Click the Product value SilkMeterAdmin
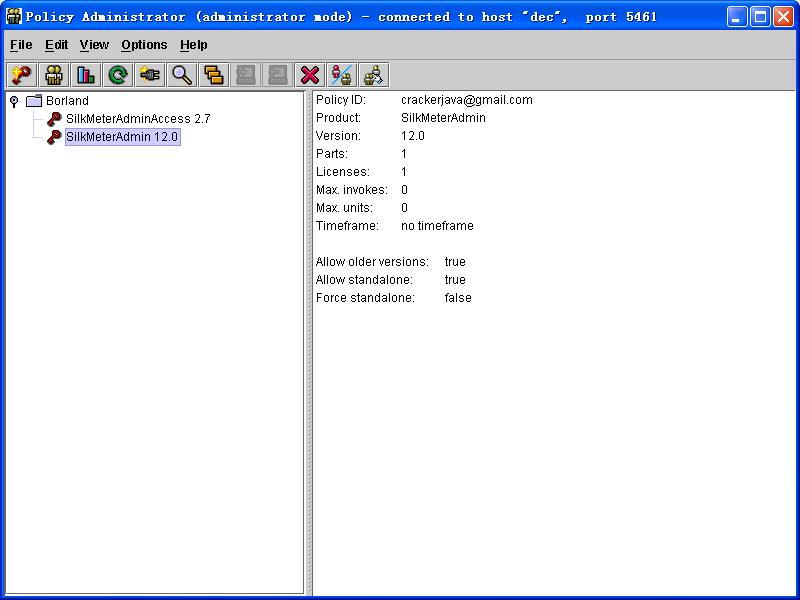Screen dimensions: 800x600 point(443,118)
